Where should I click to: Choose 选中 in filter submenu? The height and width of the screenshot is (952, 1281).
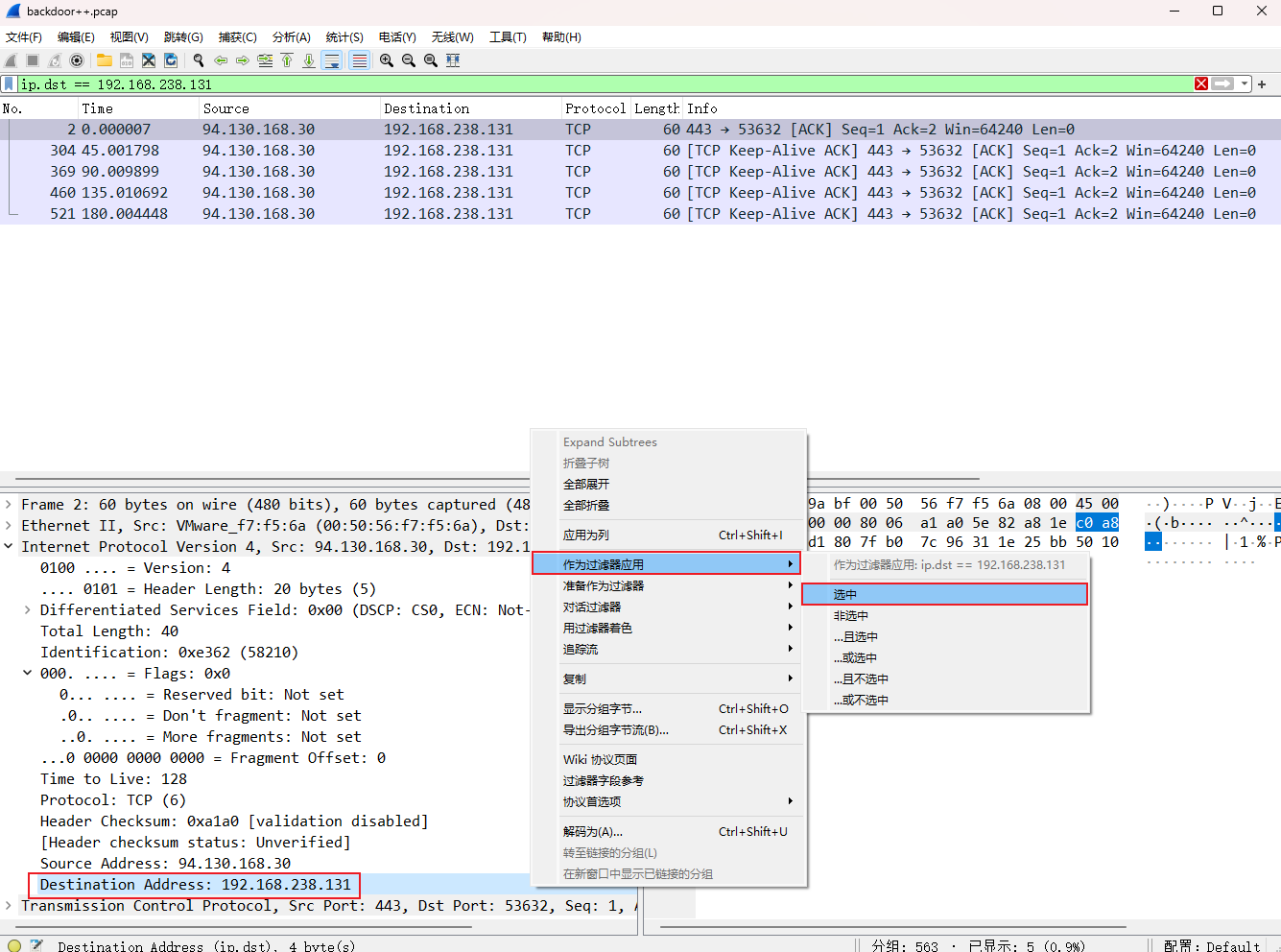click(945, 594)
